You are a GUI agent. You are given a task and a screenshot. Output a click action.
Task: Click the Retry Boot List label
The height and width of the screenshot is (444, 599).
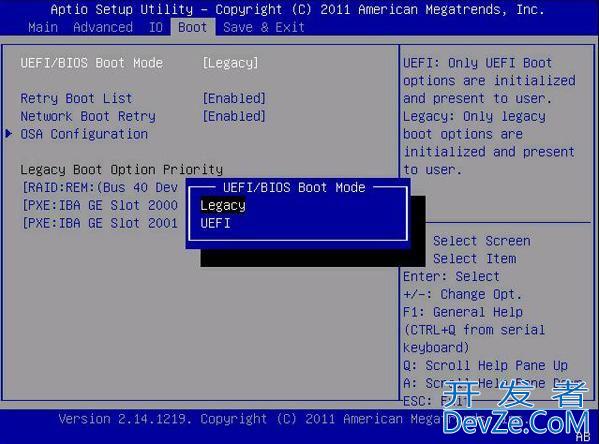pos(76,99)
